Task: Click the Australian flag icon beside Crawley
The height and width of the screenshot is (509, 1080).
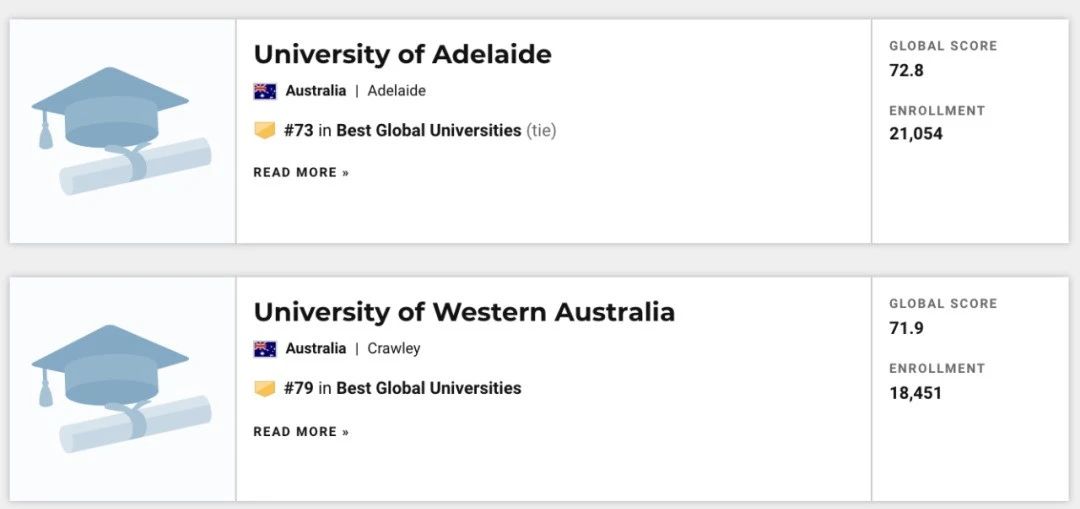Action: [x=264, y=349]
